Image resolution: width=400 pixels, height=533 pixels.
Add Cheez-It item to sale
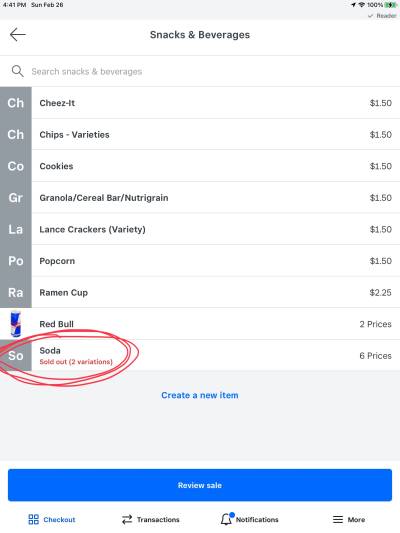click(200, 103)
